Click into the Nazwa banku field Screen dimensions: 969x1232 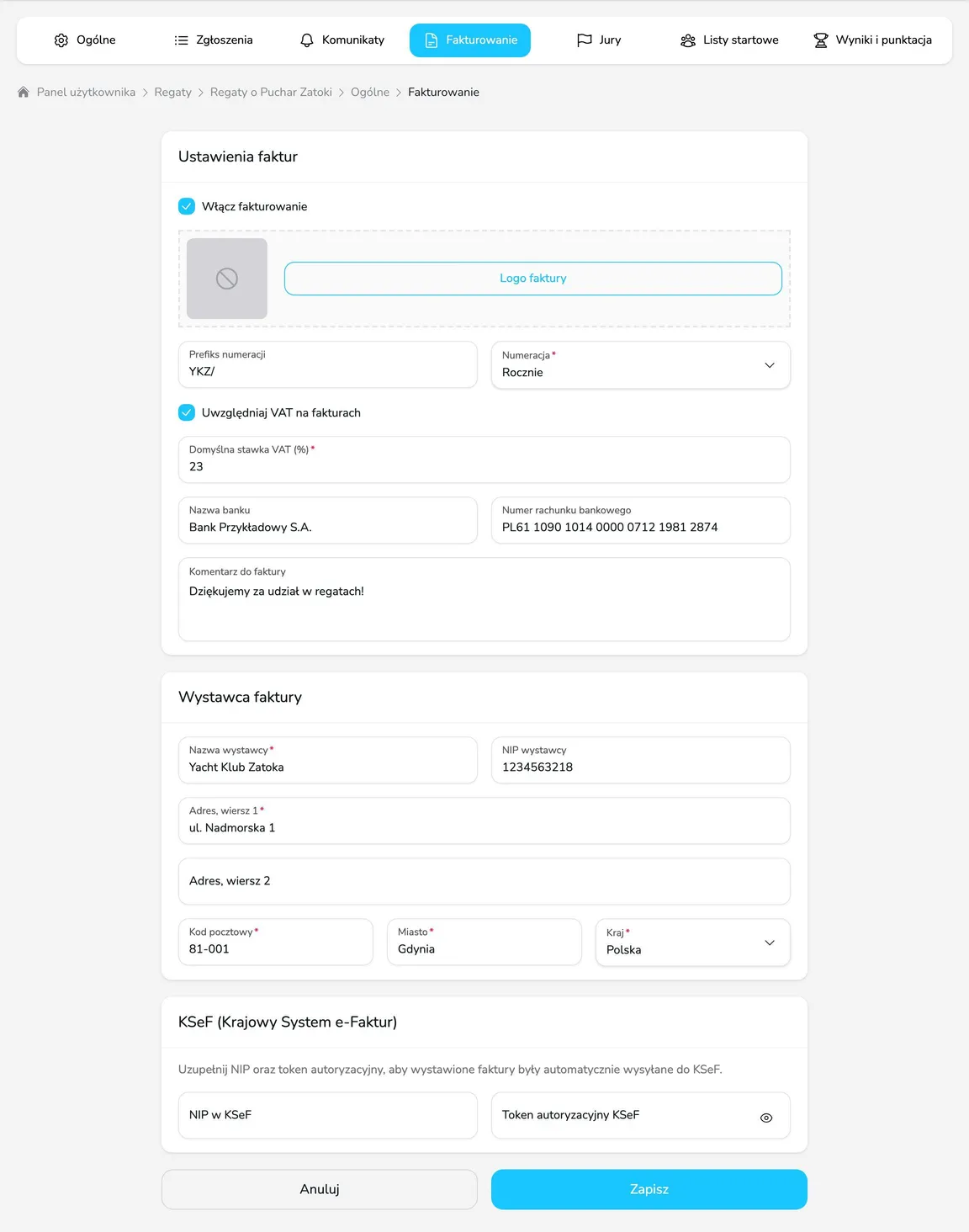(328, 520)
